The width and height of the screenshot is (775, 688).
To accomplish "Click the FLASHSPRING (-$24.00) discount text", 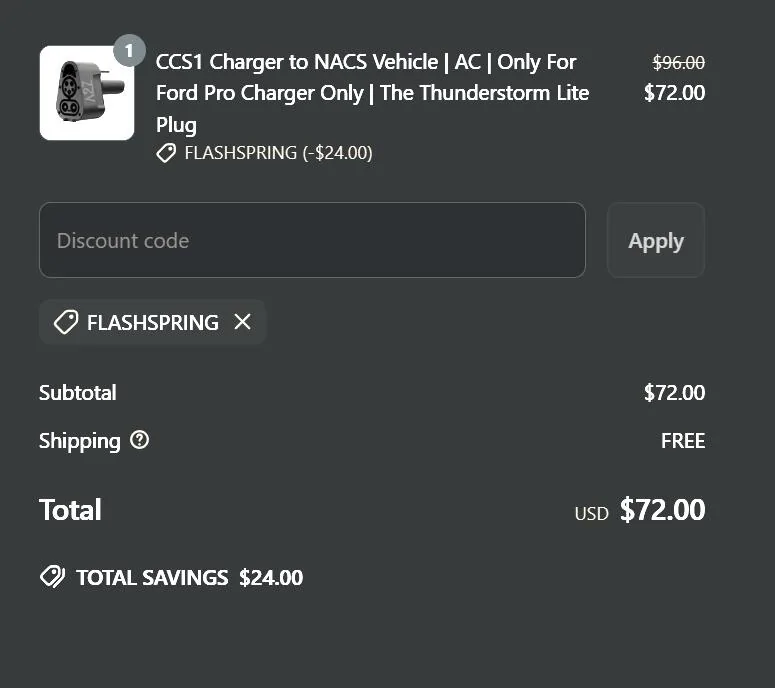I will 278,153.
